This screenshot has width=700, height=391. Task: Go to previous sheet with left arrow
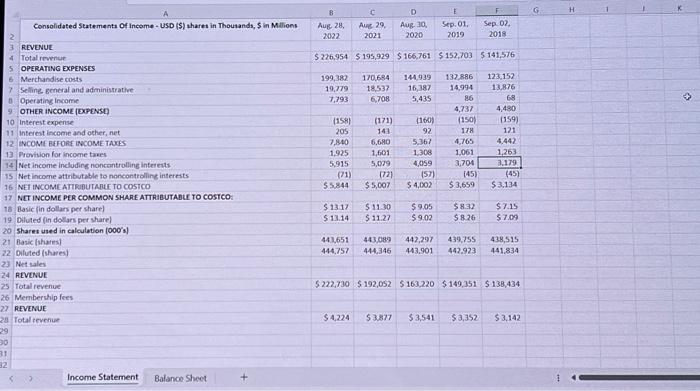pos(11,379)
